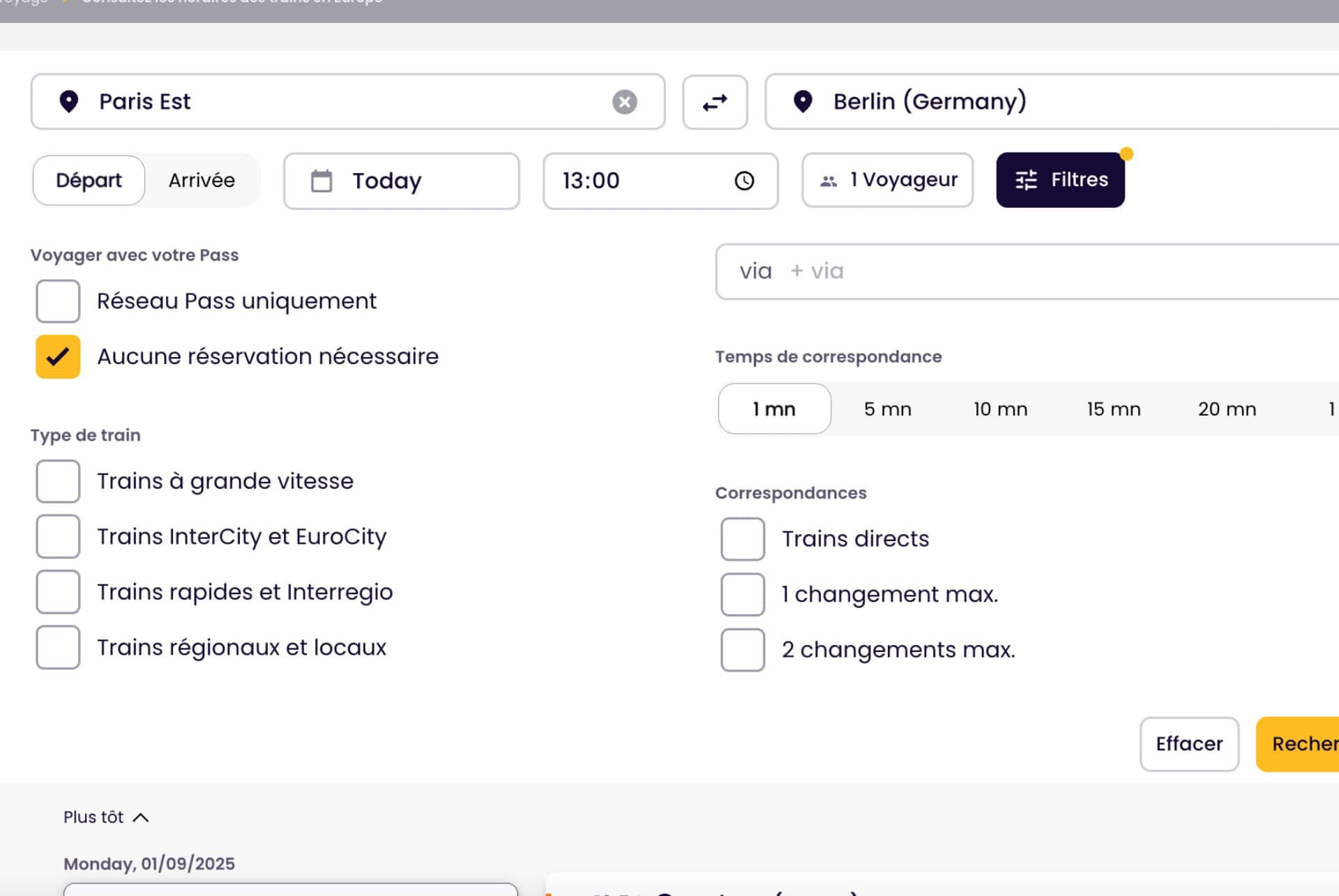Check Trains directs option
Viewport: 1339px width, 896px height.
tap(743, 539)
